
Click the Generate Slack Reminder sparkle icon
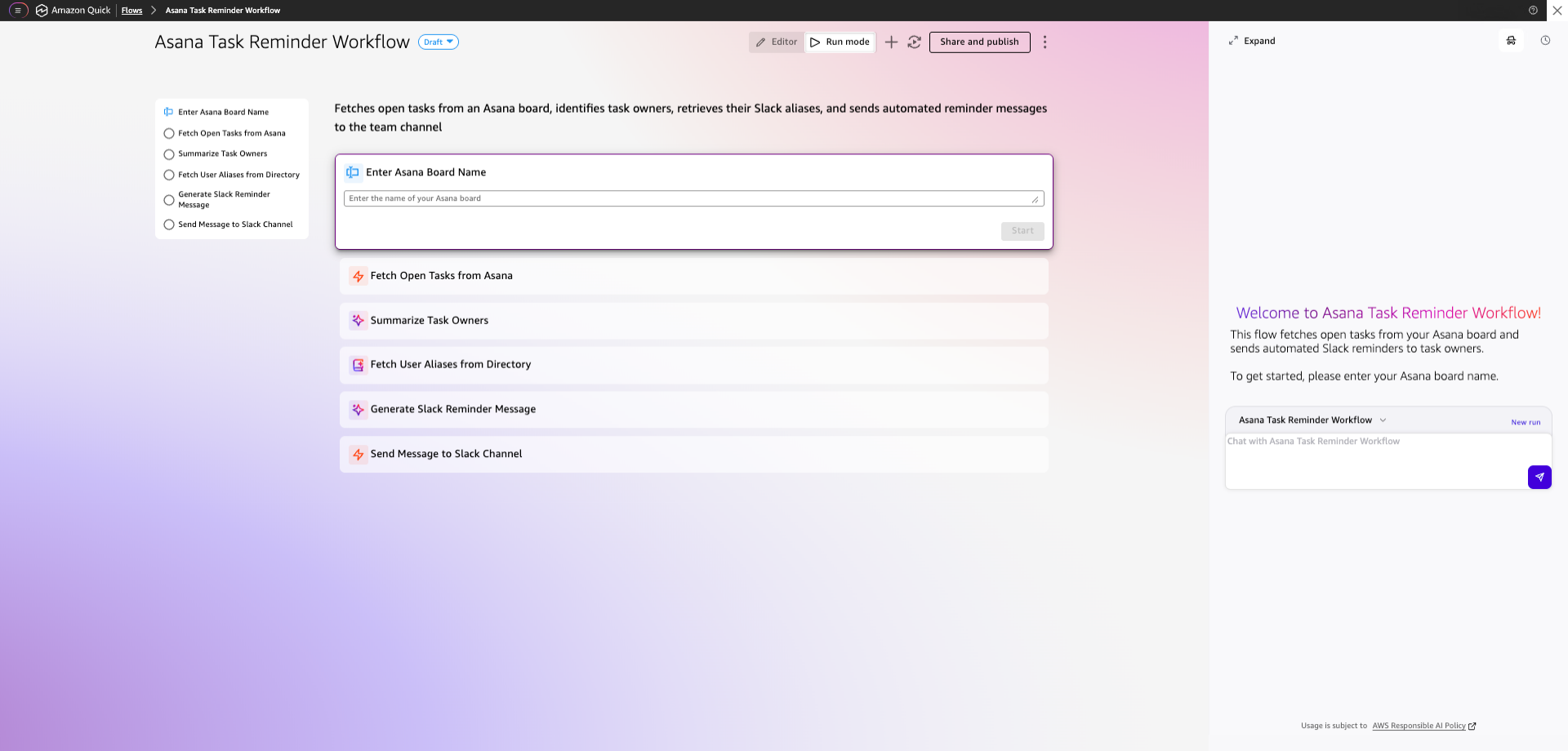(358, 410)
